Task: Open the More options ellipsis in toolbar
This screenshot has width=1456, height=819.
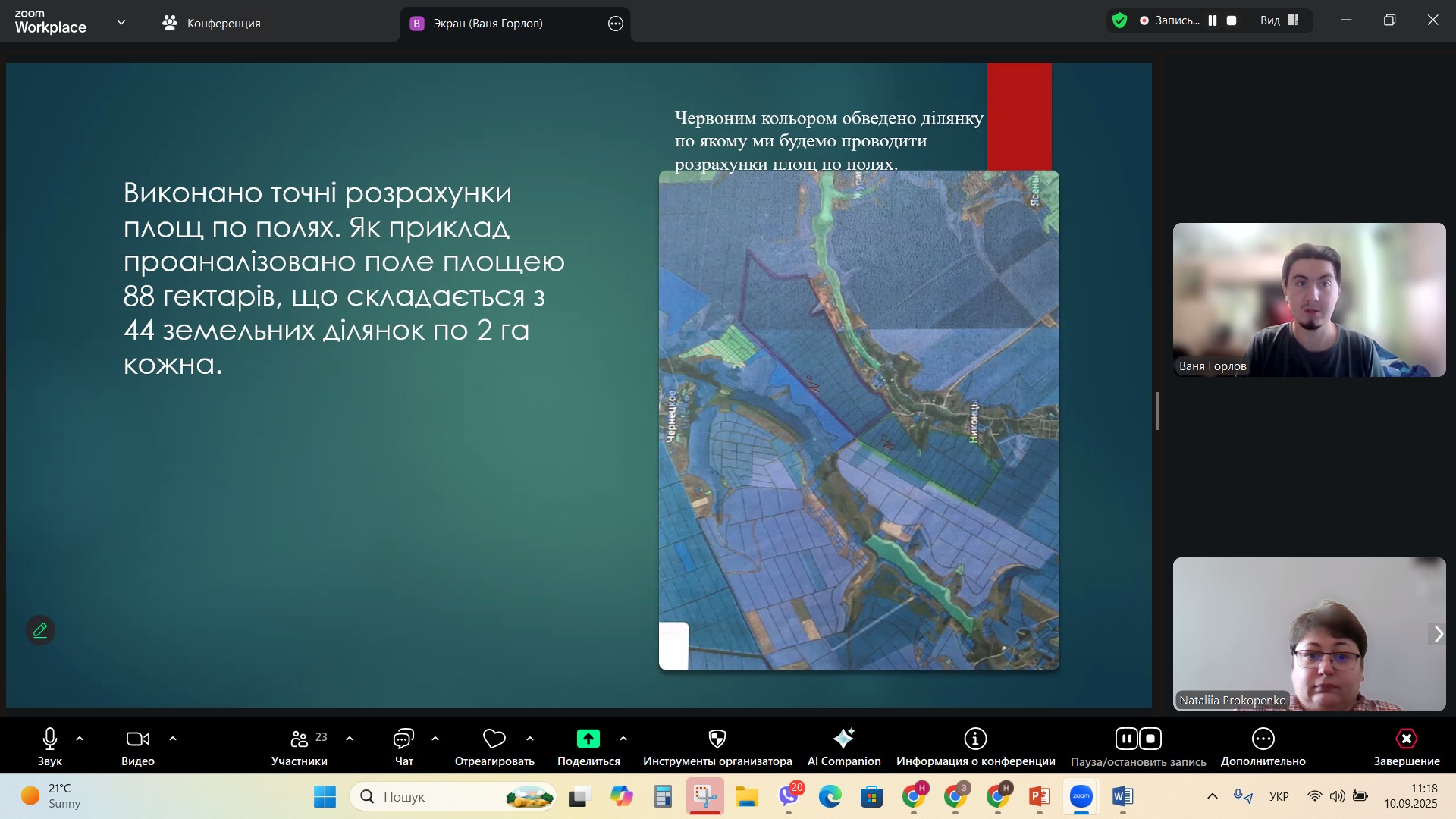Action: 1263,739
